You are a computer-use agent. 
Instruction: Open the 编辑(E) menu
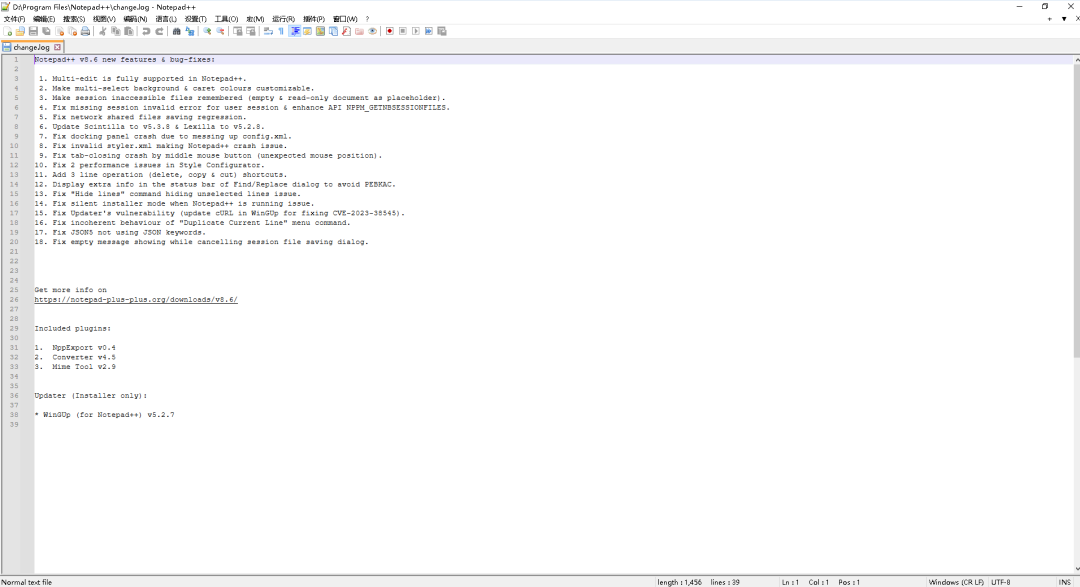(44, 19)
